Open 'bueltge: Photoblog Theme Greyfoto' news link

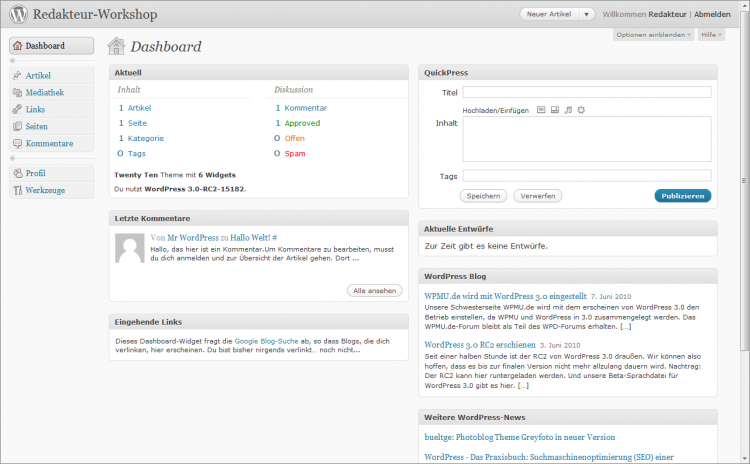tap(520, 437)
